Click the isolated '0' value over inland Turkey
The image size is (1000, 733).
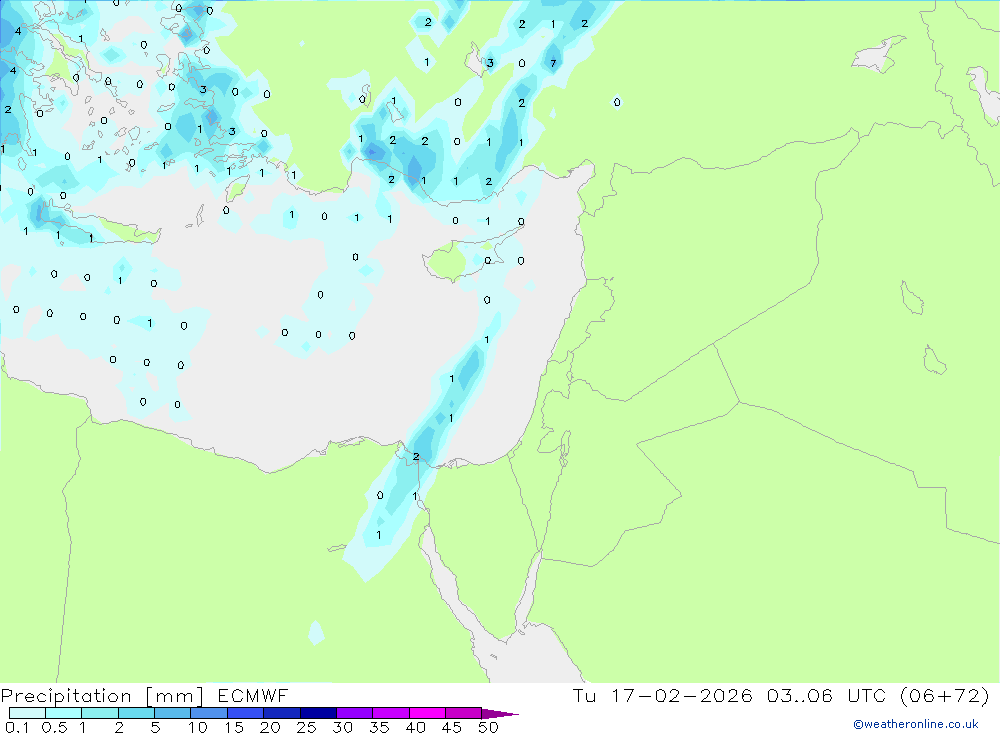(617, 102)
